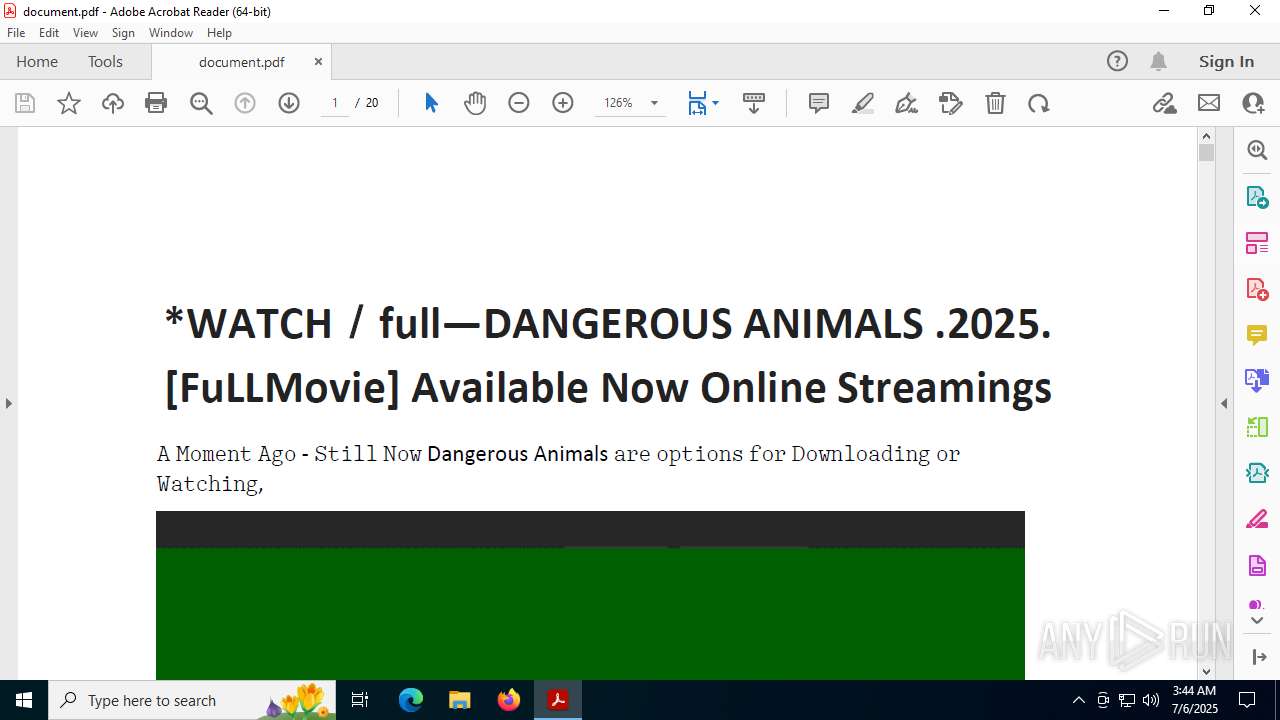Screen dimensions: 1280x720
Task: Click the Sign In button
Action: tap(1226, 61)
